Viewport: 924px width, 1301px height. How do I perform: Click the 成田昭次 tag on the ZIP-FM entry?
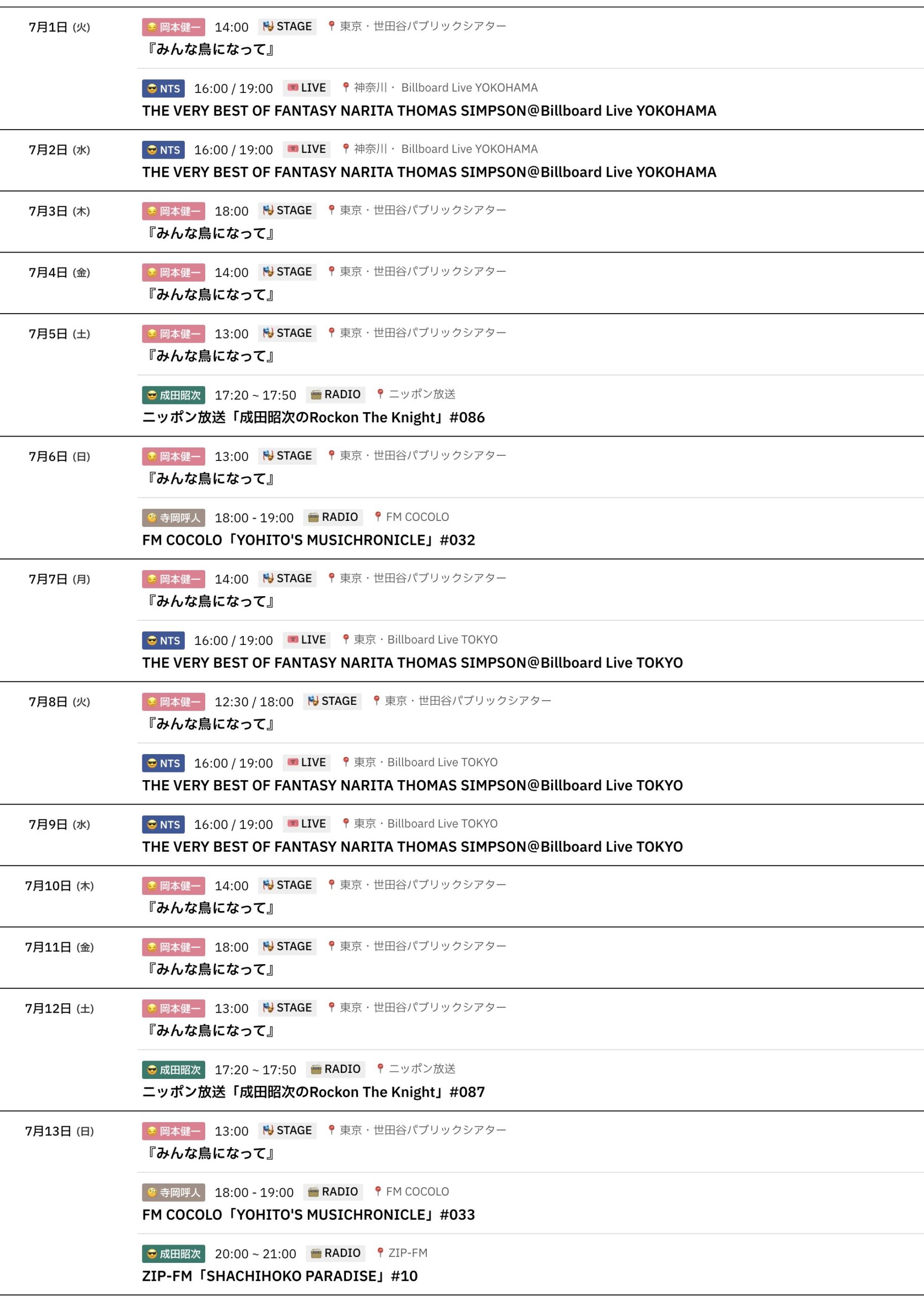174,1253
